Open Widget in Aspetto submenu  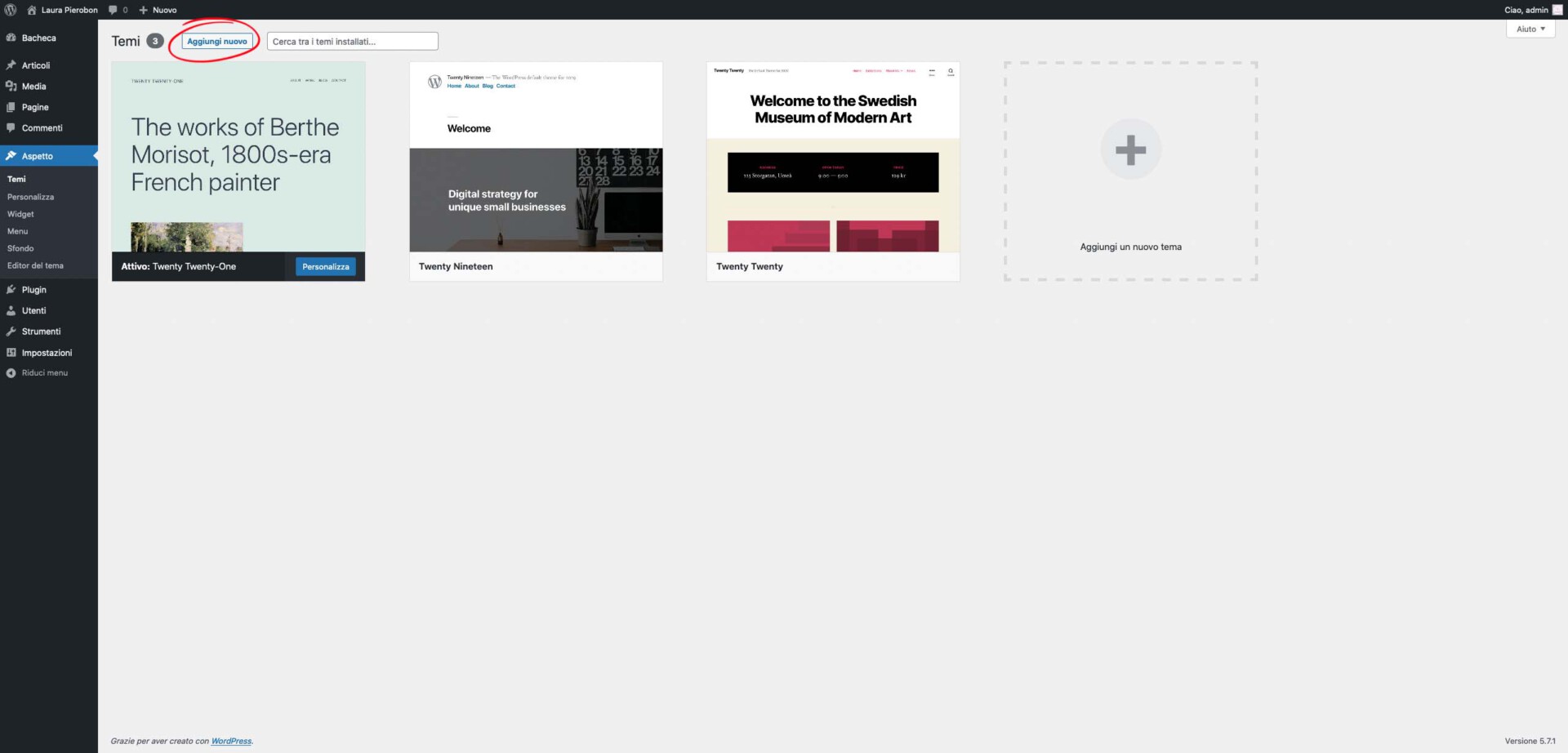[20, 214]
